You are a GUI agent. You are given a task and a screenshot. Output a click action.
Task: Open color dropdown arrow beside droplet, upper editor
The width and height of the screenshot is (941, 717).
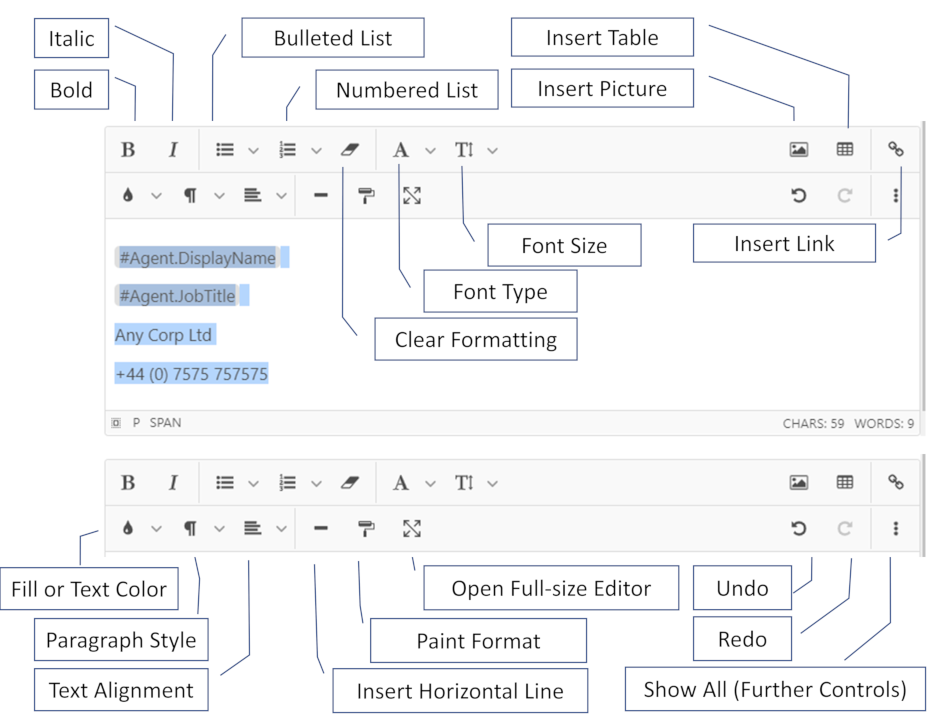(157, 196)
